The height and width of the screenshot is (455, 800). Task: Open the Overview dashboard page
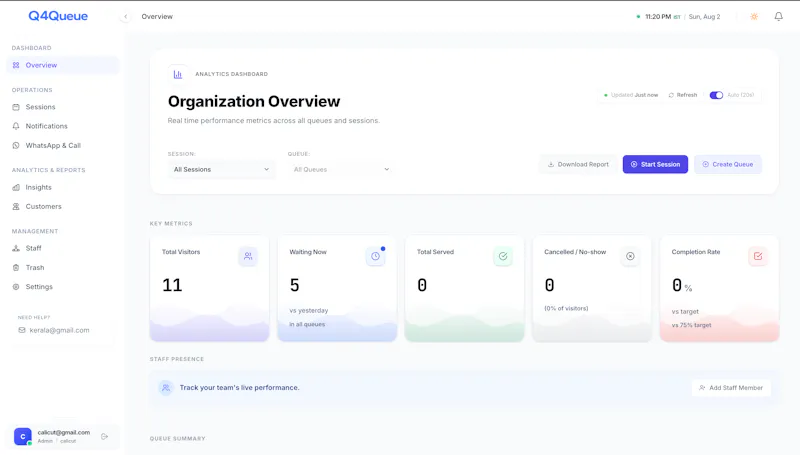point(63,65)
